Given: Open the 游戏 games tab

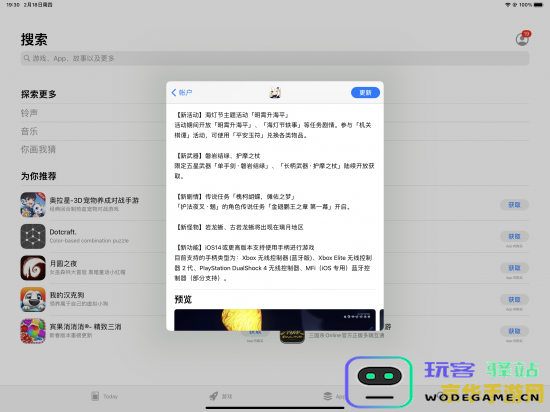Looking at the screenshot, I should (221, 396).
